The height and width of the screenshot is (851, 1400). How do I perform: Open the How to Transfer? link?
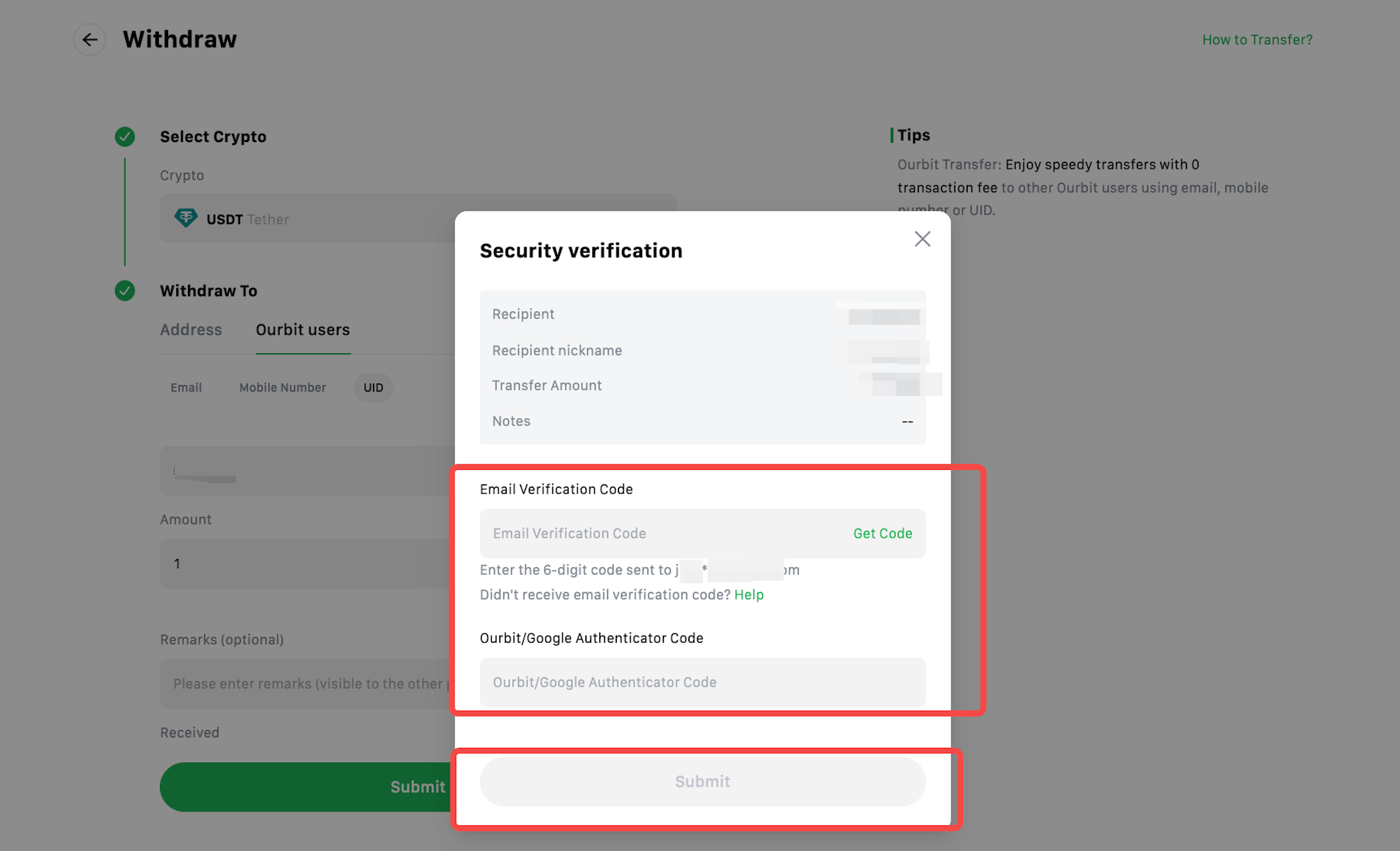(x=1257, y=40)
